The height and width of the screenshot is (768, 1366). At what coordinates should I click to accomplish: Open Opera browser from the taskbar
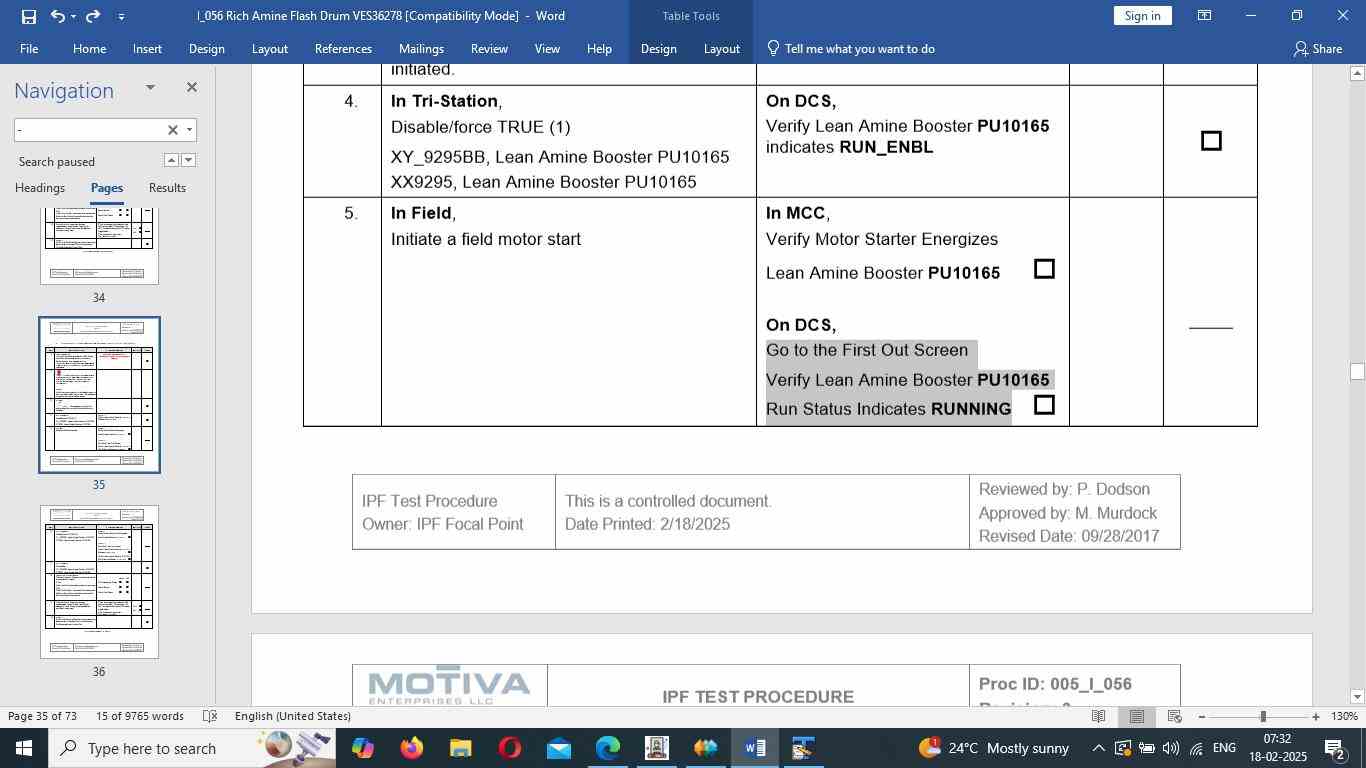click(510, 748)
